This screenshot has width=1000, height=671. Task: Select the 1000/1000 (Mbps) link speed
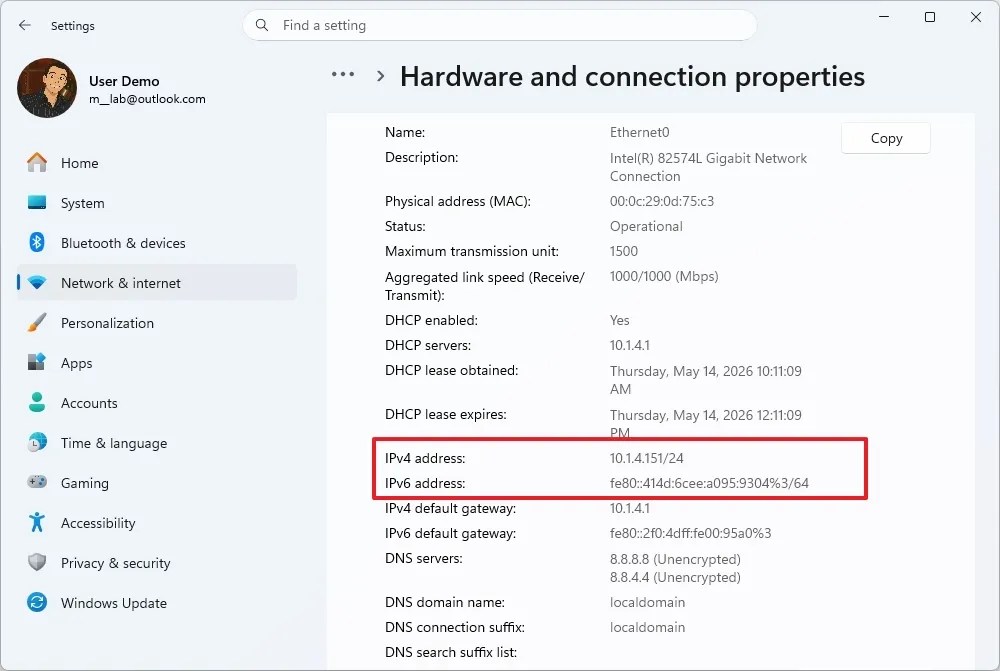(x=664, y=276)
